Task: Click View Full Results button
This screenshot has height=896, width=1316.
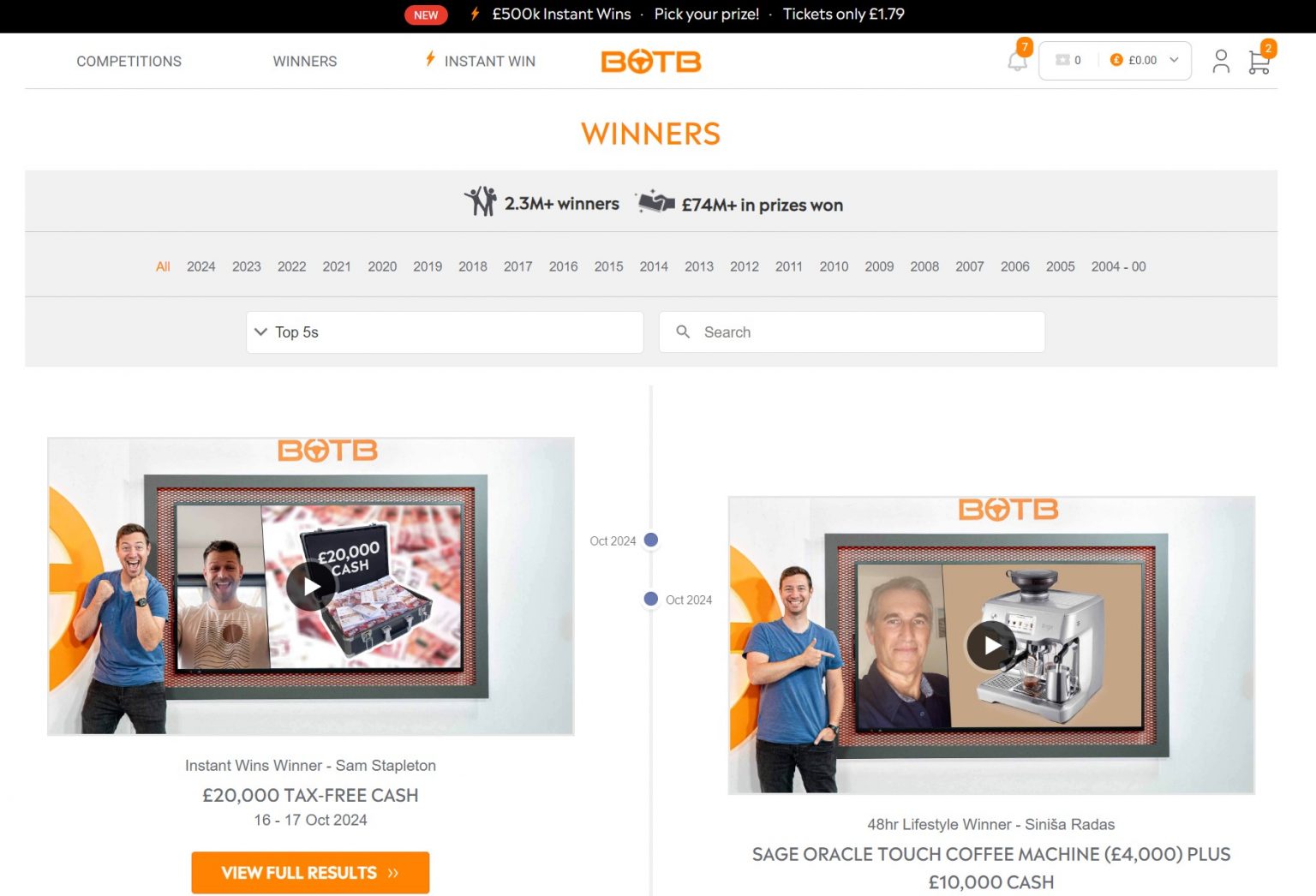Action: [x=310, y=872]
